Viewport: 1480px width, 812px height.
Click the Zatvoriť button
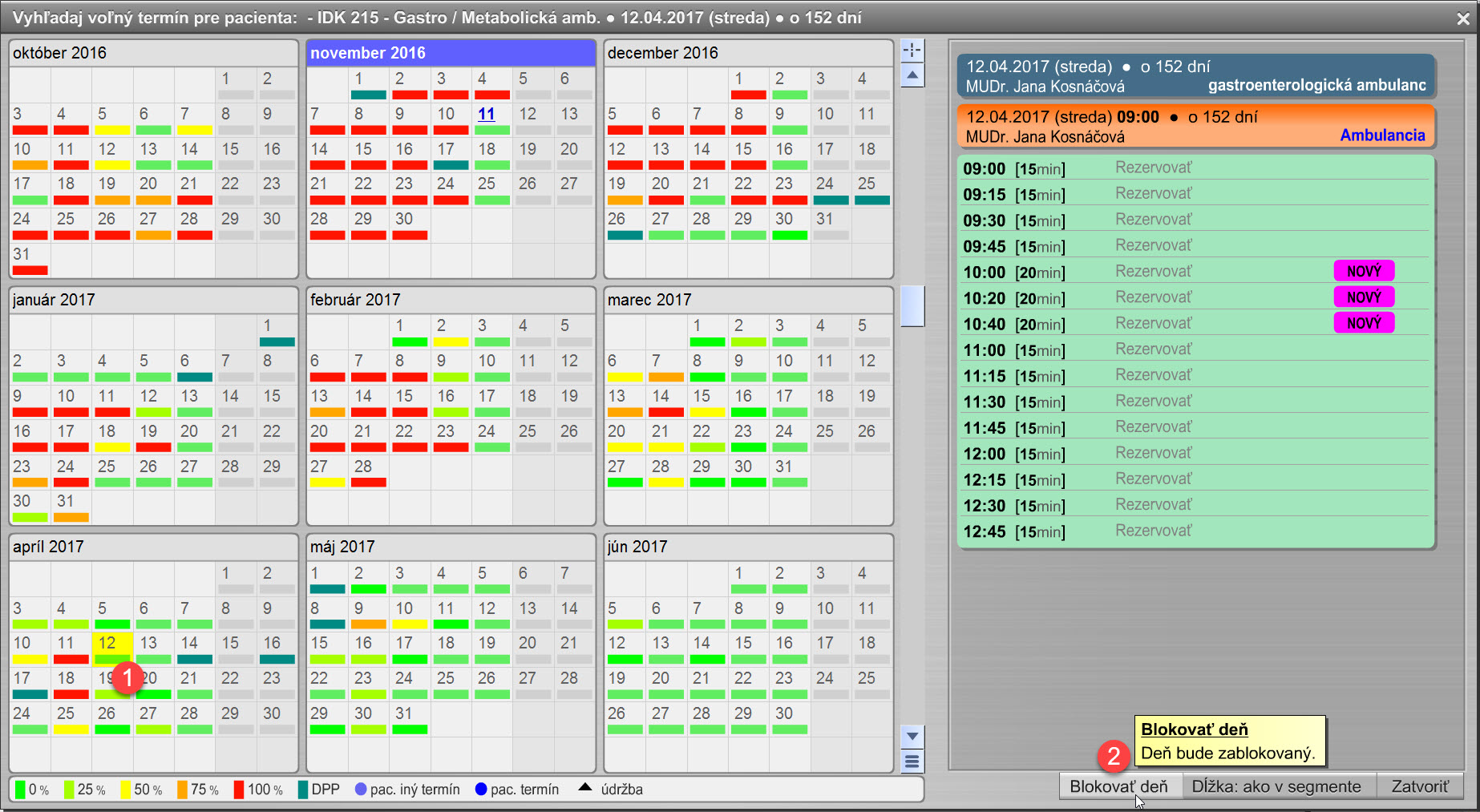[1419, 786]
